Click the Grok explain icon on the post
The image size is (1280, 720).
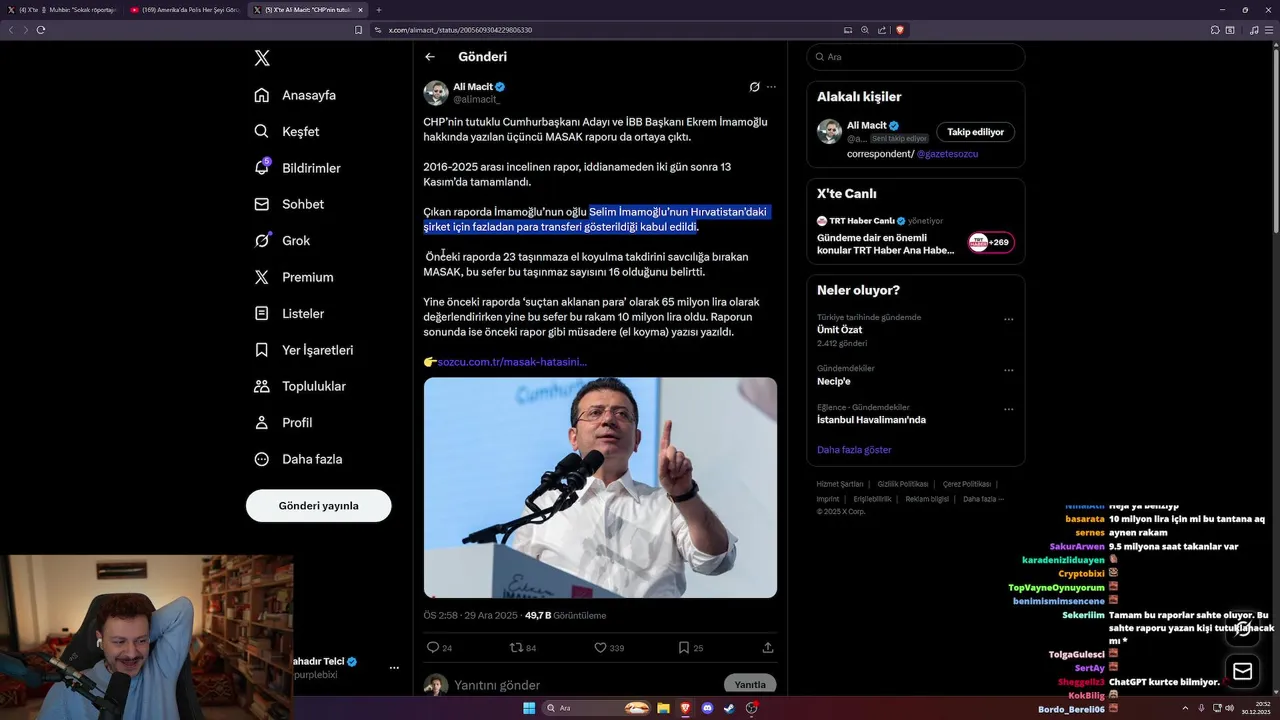pos(754,87)
